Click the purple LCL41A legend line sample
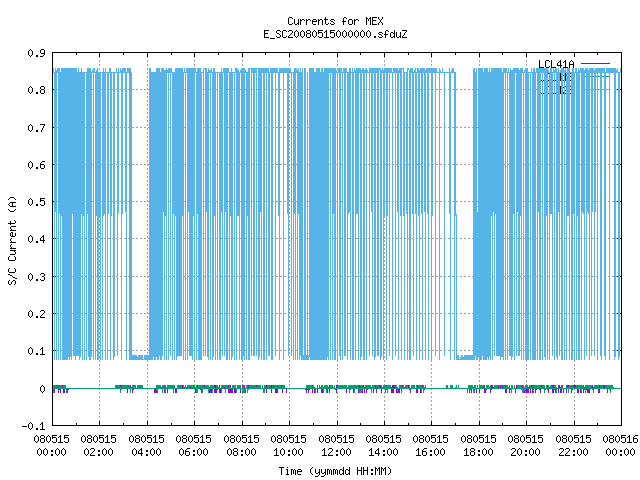Image resolution: width=640 pixels, height=480 pixels. click(x=595, y=64)
